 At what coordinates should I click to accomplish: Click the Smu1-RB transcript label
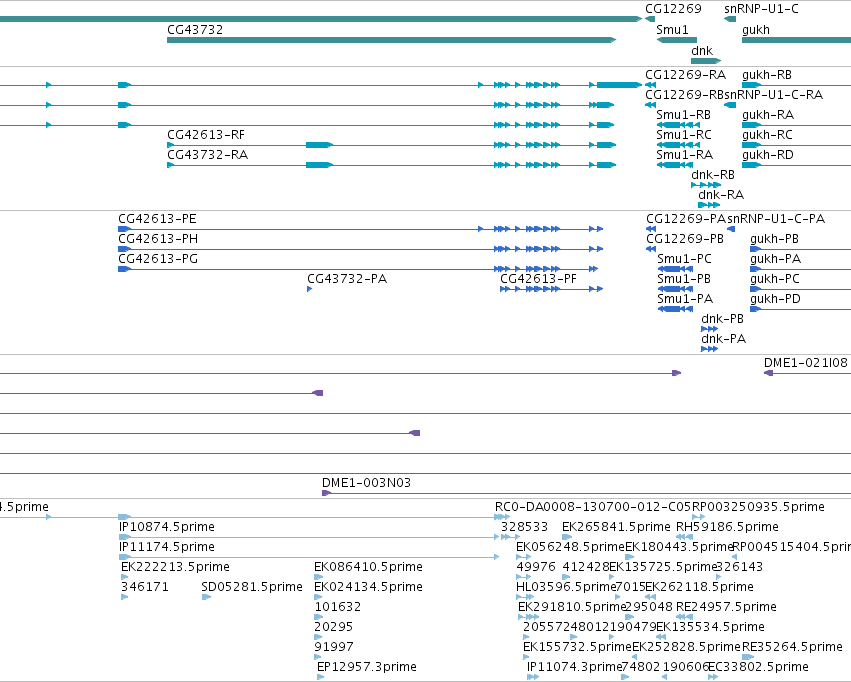[683, 114]
